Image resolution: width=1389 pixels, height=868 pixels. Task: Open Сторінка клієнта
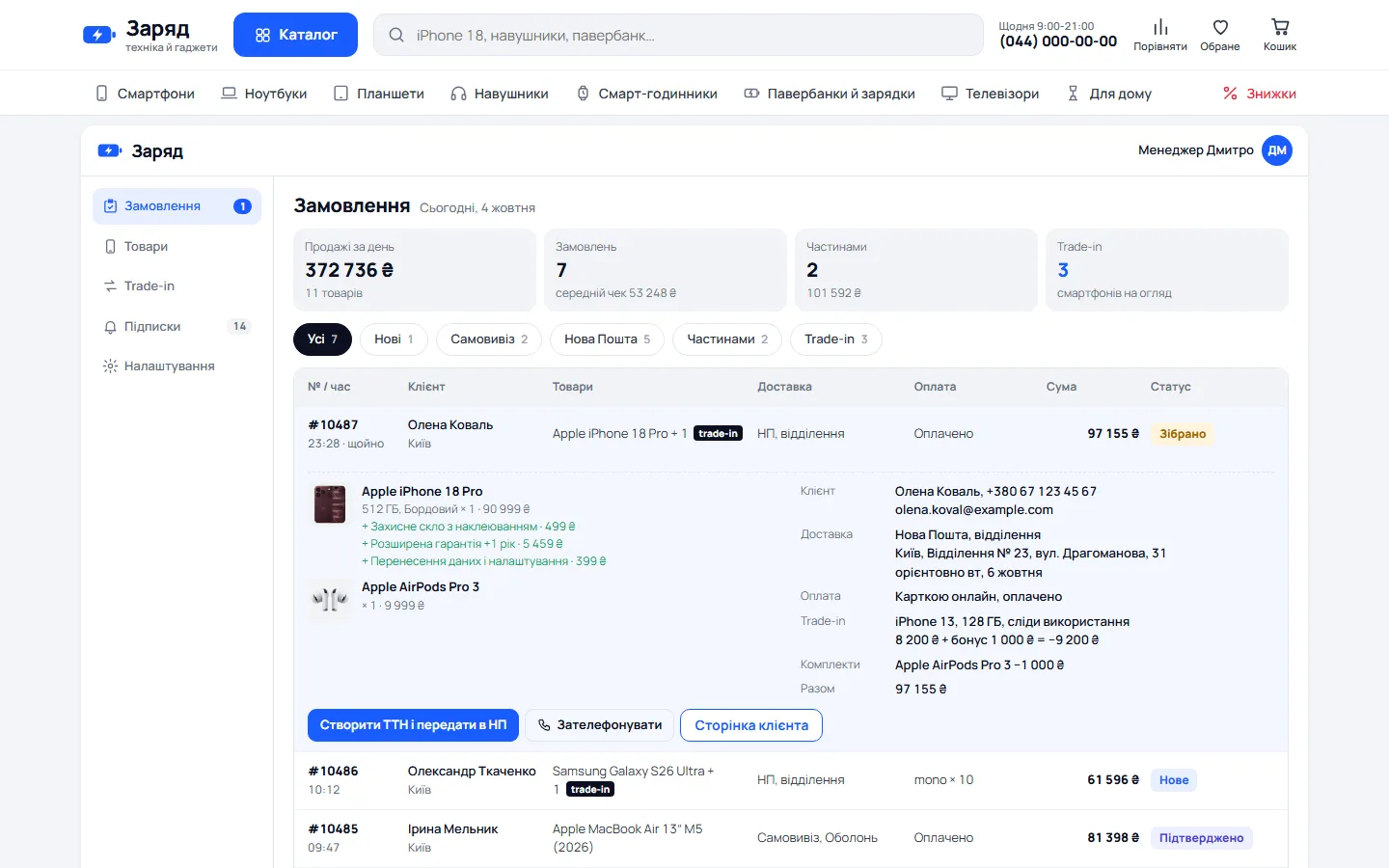751,725
